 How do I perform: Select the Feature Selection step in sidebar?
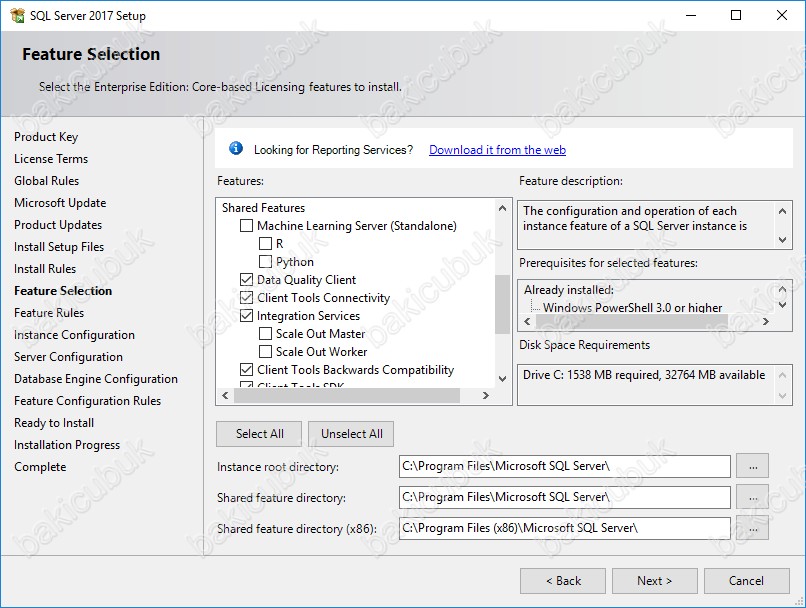click(63, 291)
